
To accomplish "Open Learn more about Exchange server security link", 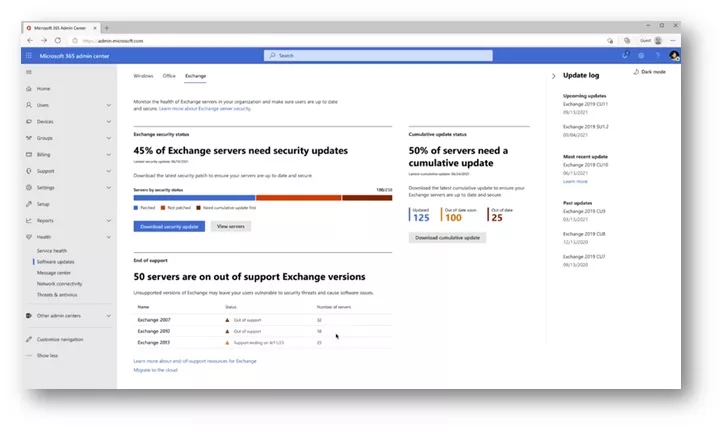I will click(x=205, y=109).
